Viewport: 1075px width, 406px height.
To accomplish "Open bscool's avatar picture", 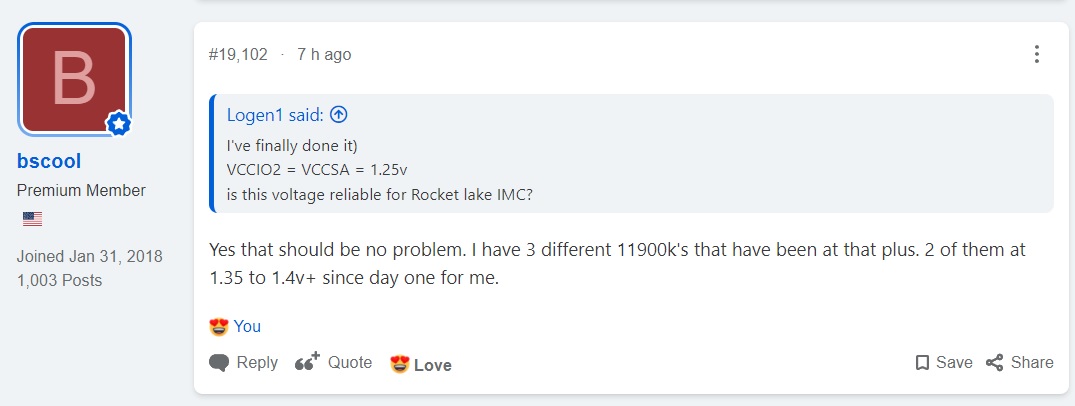I will click(x=74, y=79).
